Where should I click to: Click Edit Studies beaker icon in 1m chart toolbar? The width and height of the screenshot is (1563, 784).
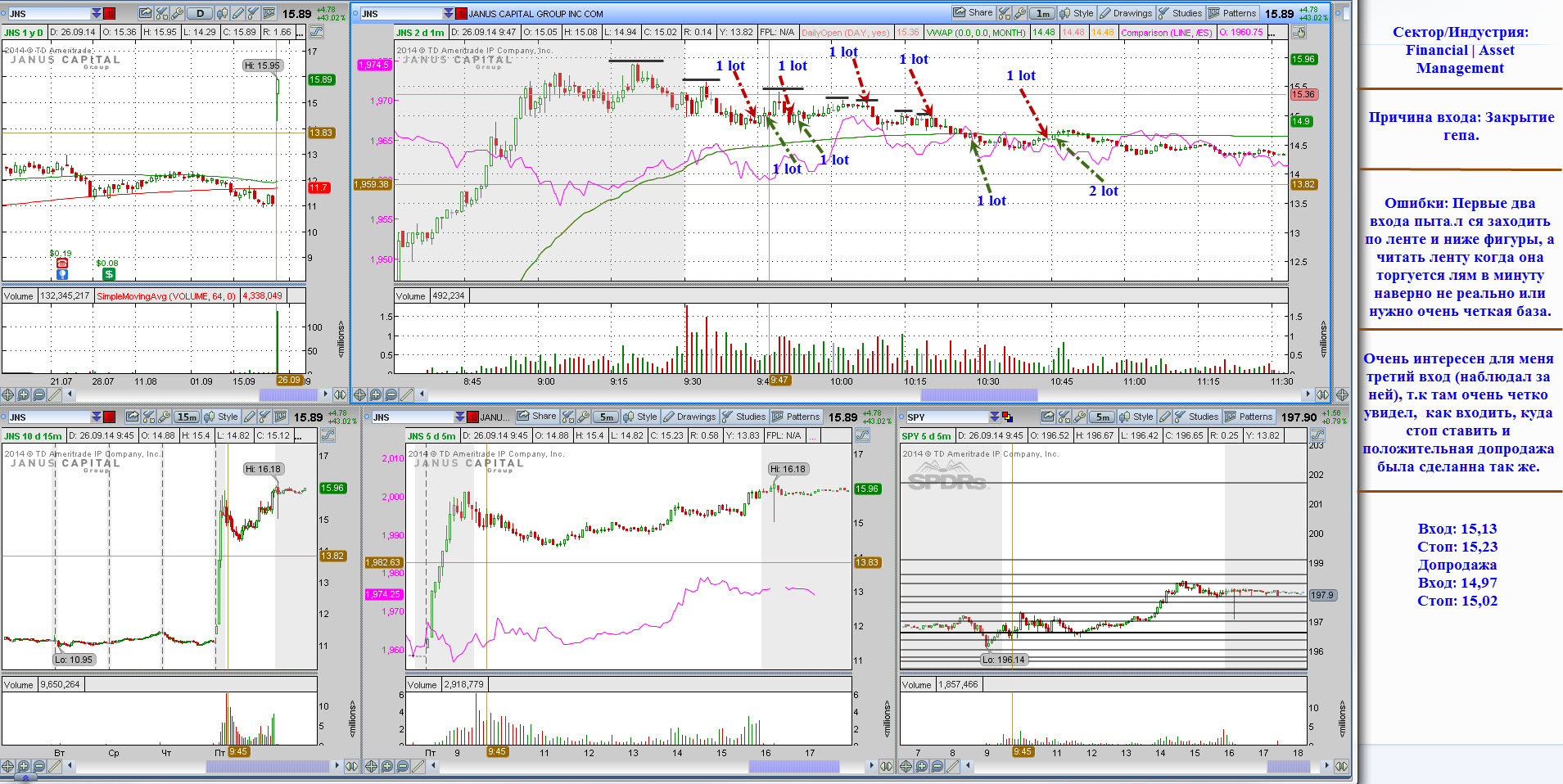click(1004, 13)
